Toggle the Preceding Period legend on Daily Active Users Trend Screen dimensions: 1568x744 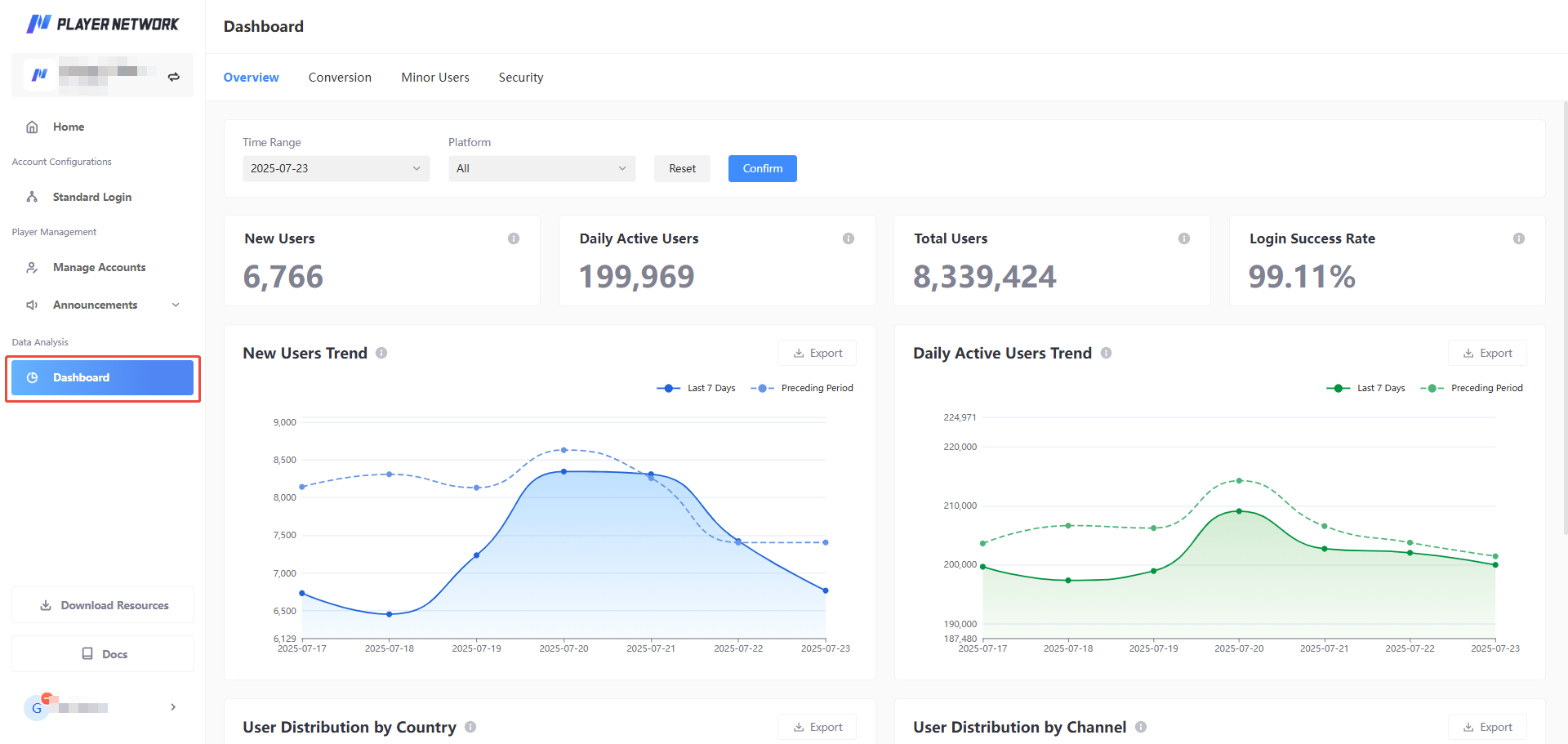point(1472,388)
